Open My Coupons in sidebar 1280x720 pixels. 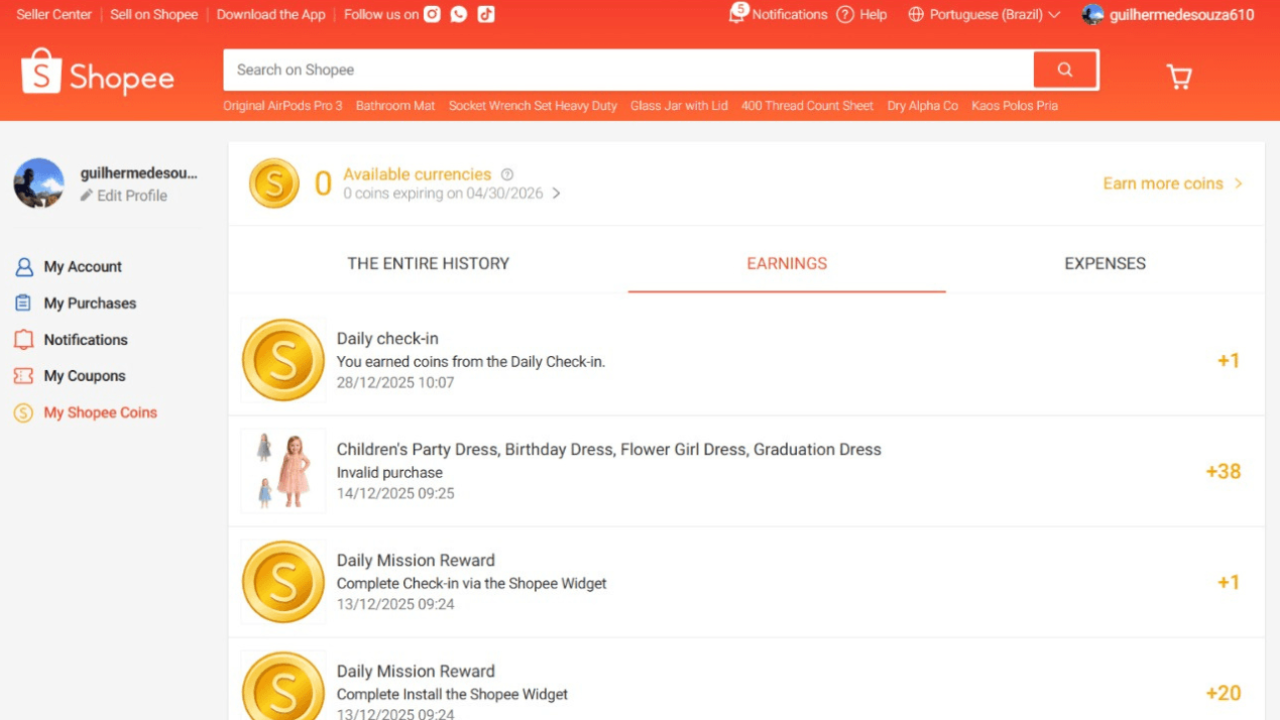tap(85, 376)
